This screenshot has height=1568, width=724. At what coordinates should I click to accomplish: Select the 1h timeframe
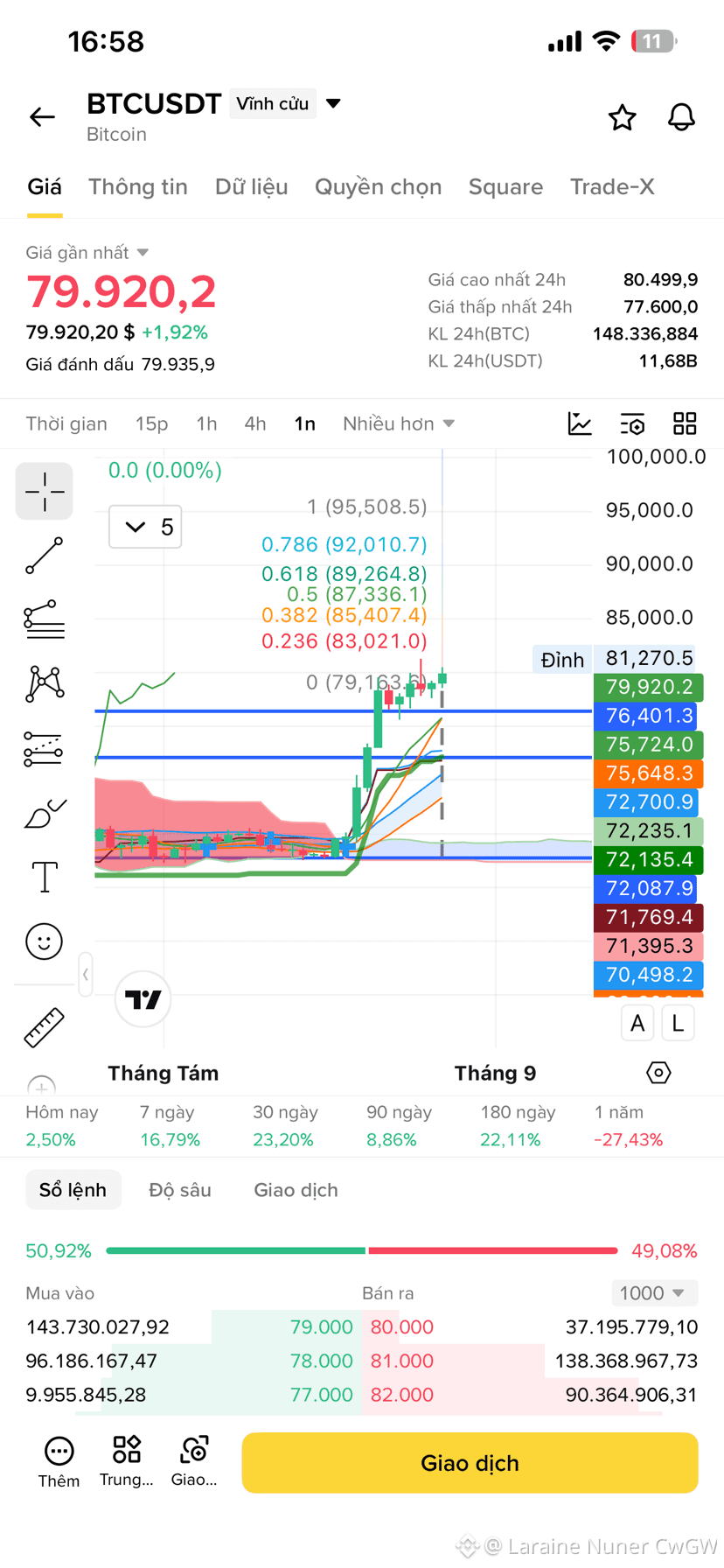tap(206, 424)
